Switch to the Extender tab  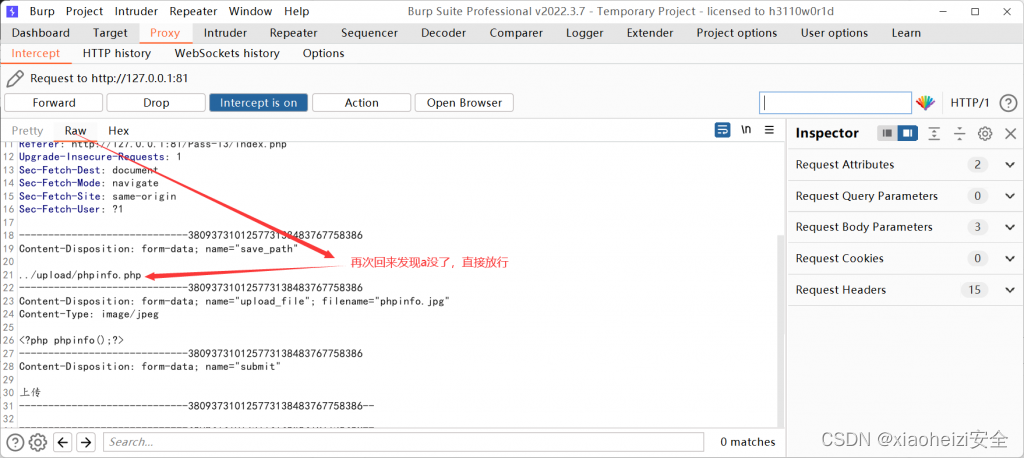point(650,33)
